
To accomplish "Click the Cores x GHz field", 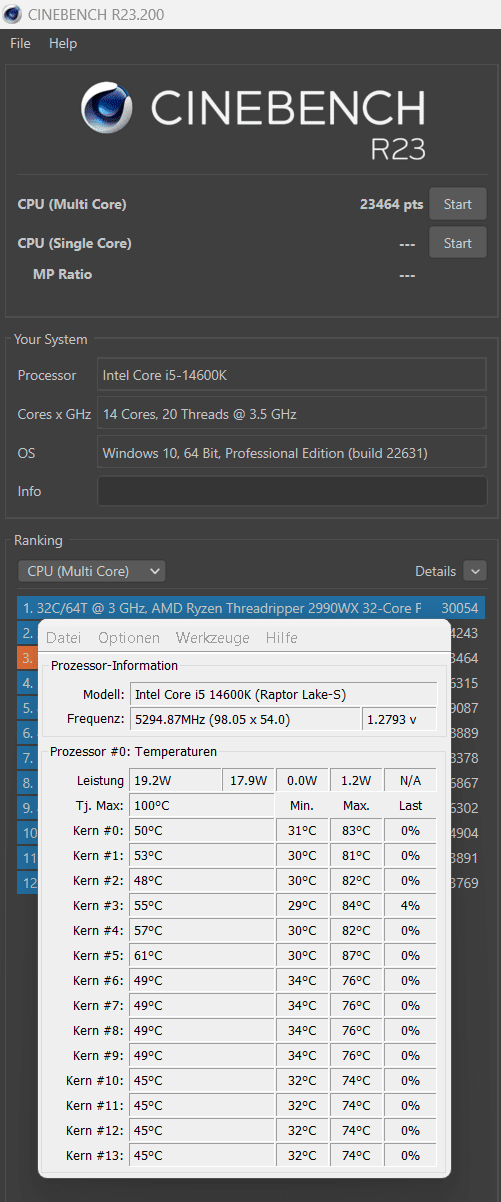I will 291,414.
